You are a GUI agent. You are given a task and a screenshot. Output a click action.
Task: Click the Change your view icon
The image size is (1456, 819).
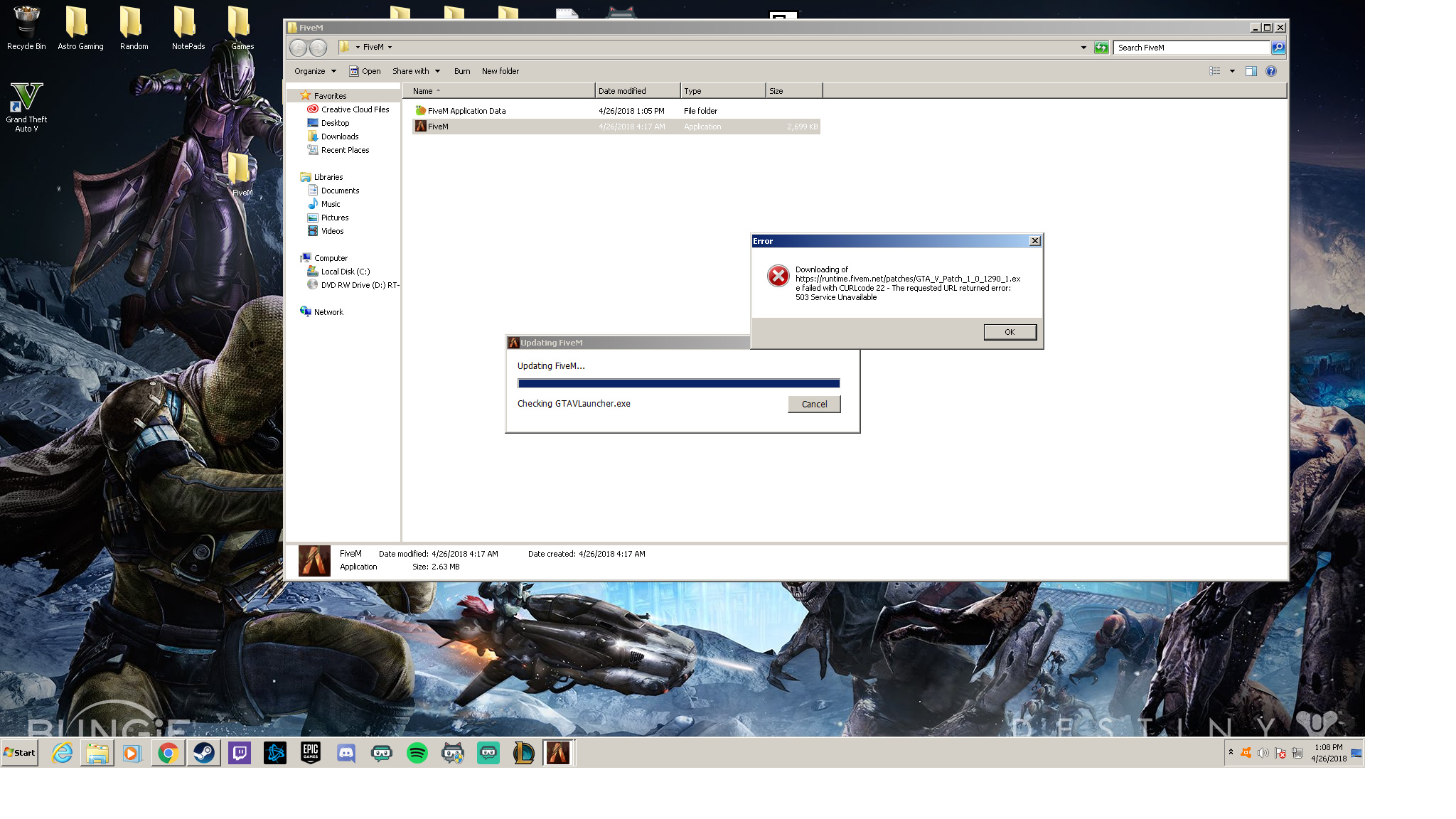1214,71
